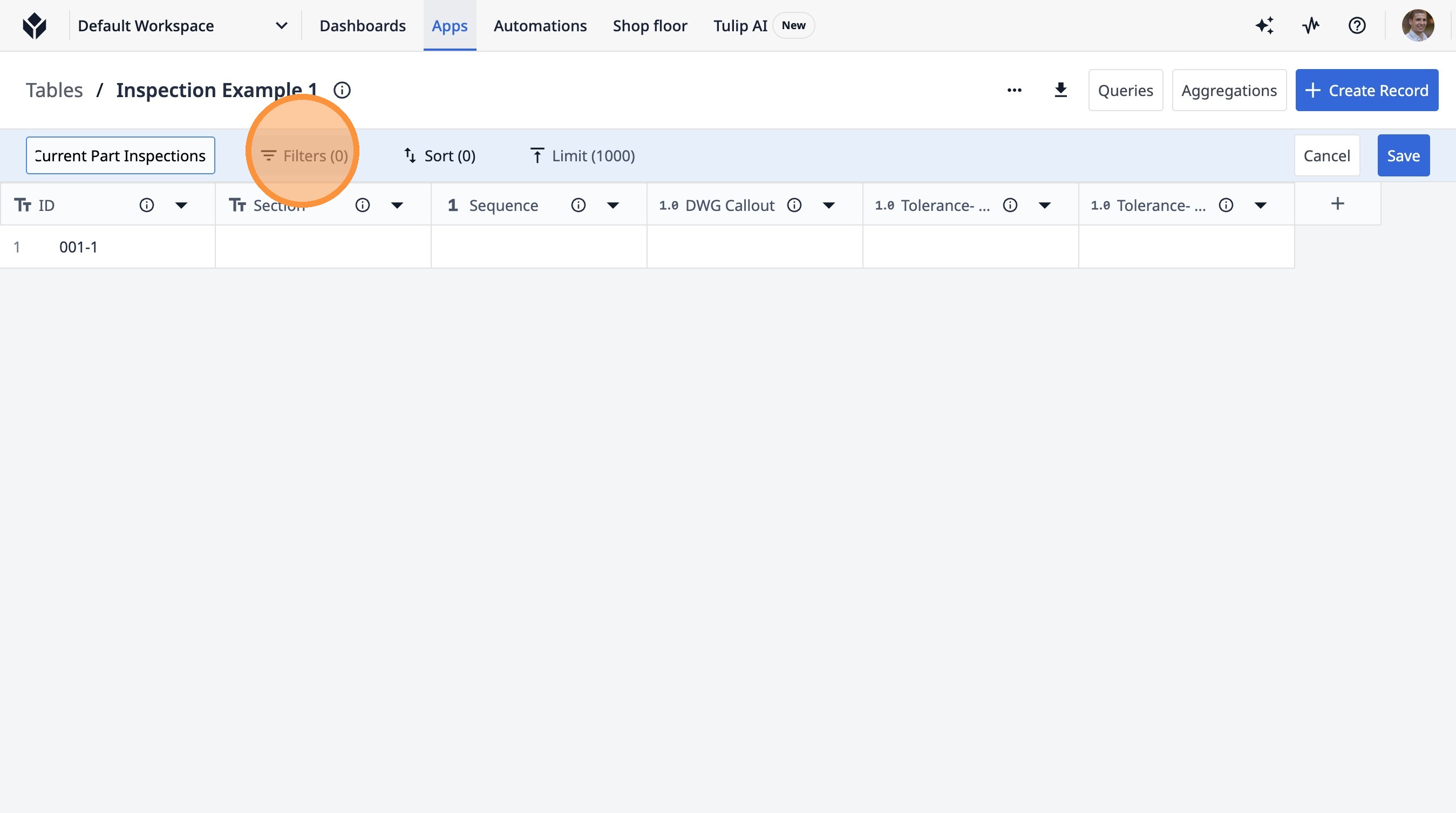The width and height of the screenshot is (1456, 813).
Task: View info icon on Sequence column
Action: (578, 205)
